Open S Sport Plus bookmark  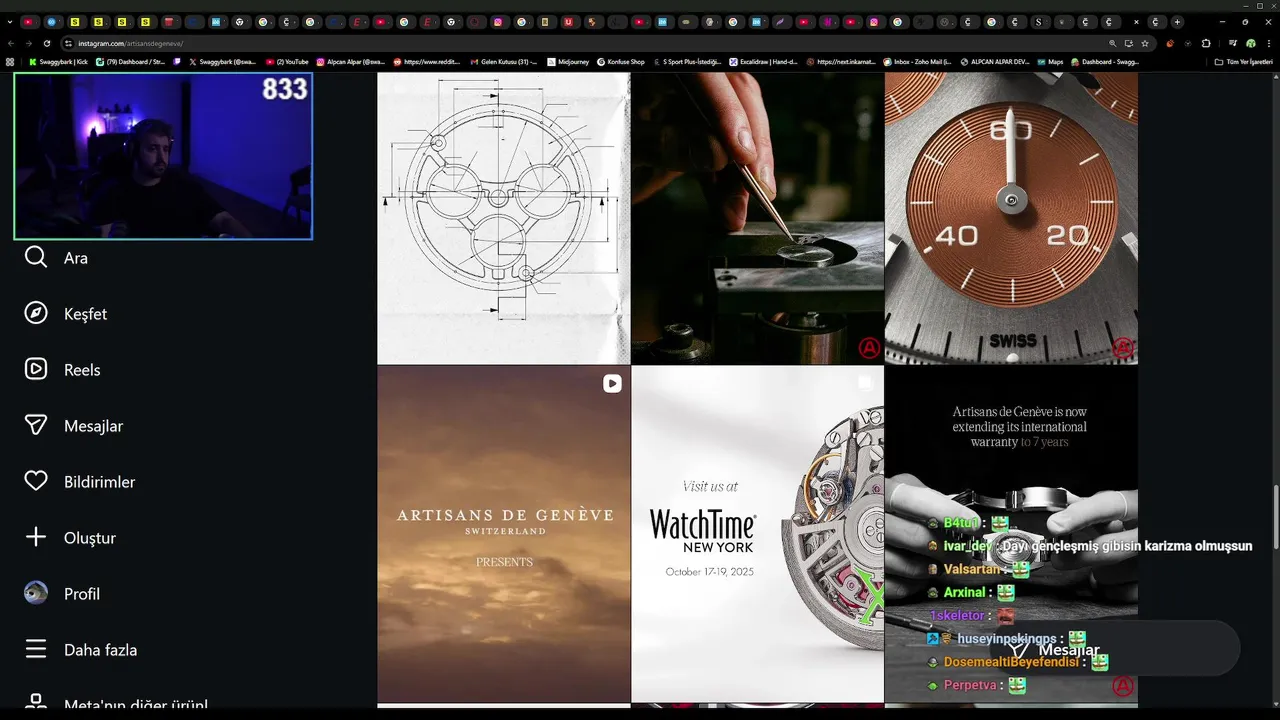[x=687, y=62]
